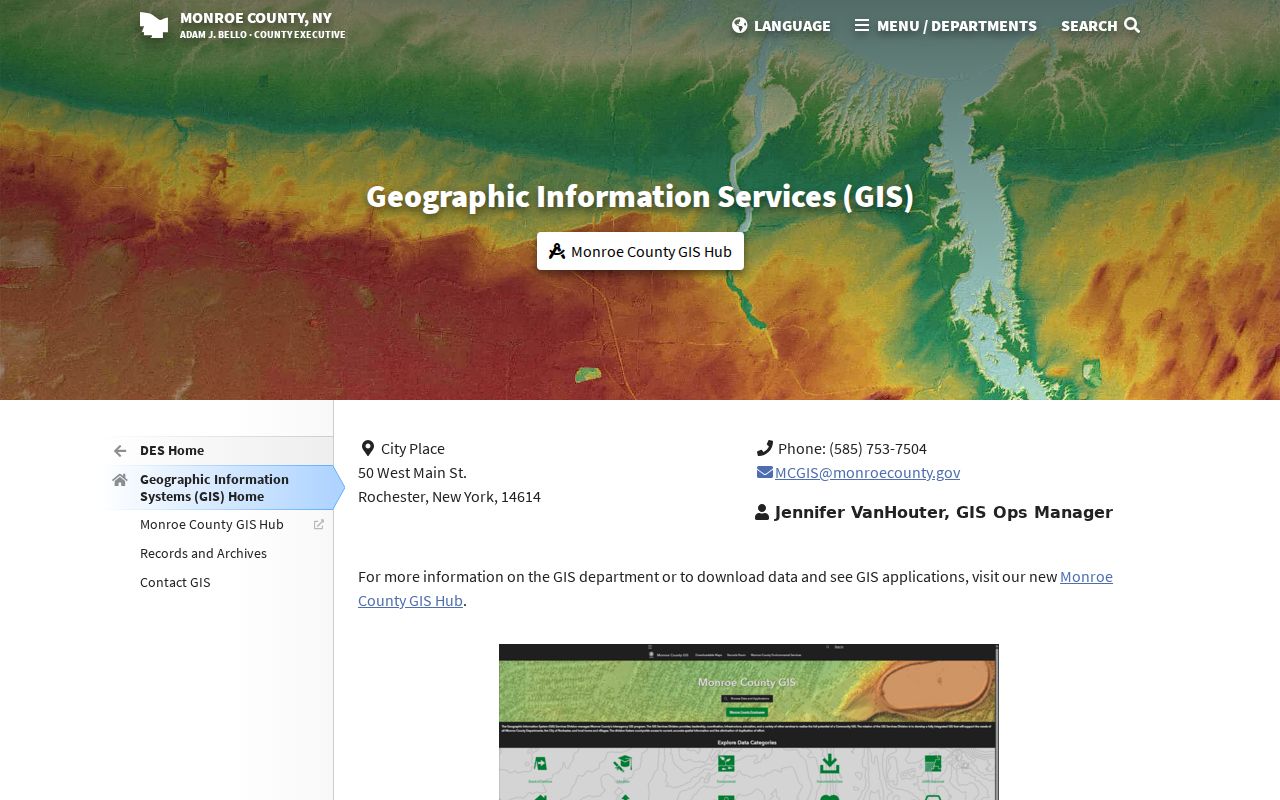Click the compass icon in the GIS Hub button
This screenshot has width=1280, height=800.
pyautogui.click(x=557, y=251)
